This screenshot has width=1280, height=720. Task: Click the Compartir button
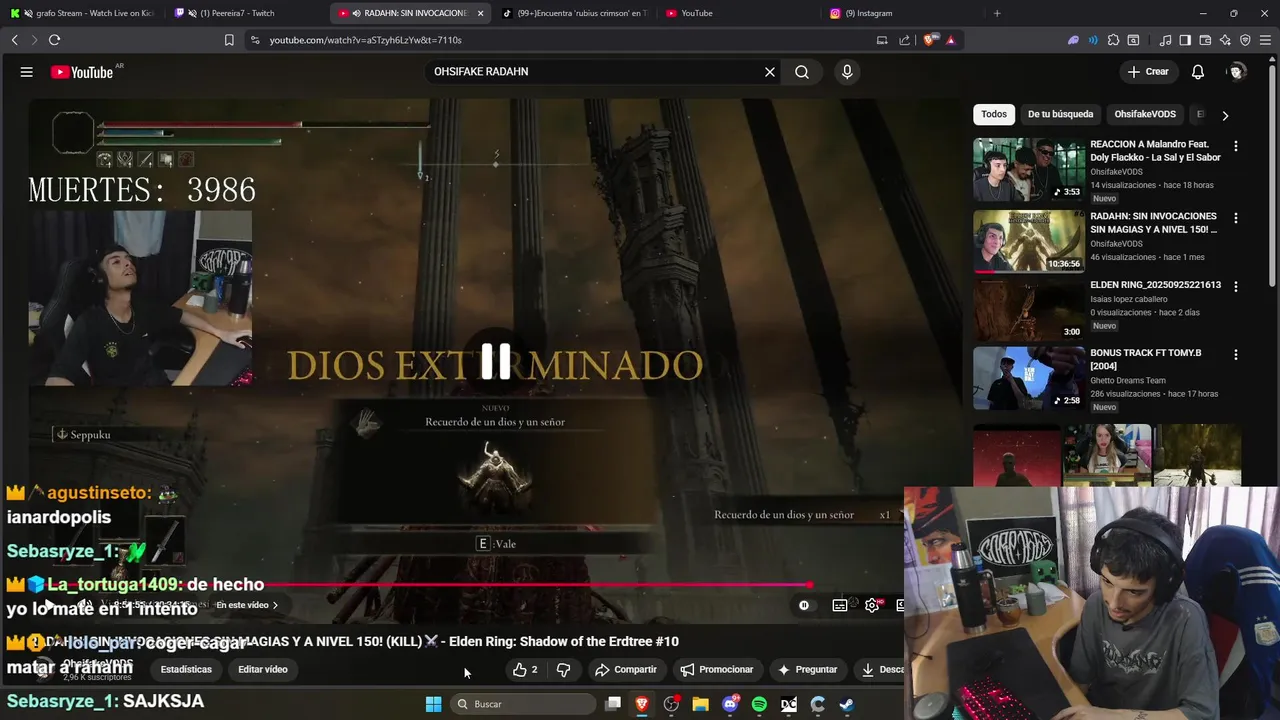coord(625,670)
